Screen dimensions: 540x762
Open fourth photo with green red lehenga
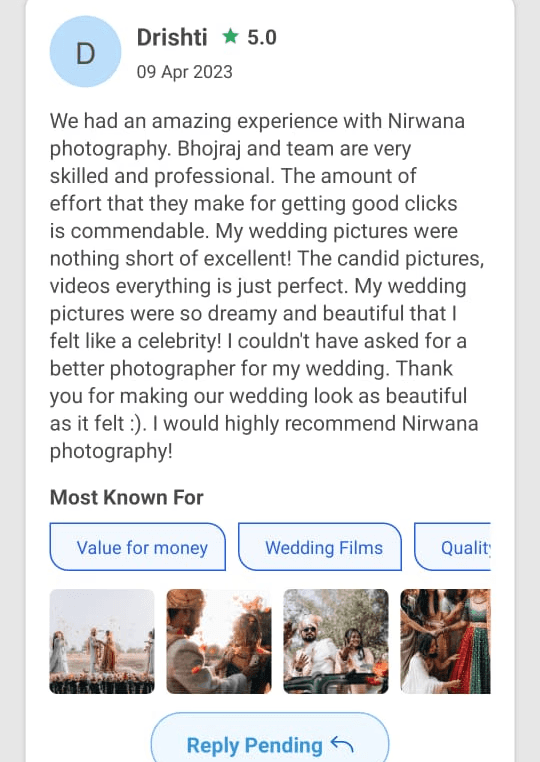445,641
